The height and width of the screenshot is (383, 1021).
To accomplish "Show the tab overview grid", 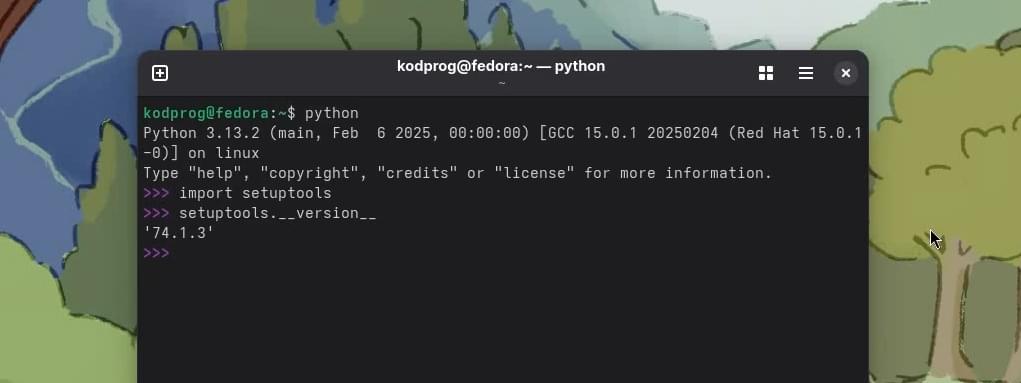I will click(766, 73).
